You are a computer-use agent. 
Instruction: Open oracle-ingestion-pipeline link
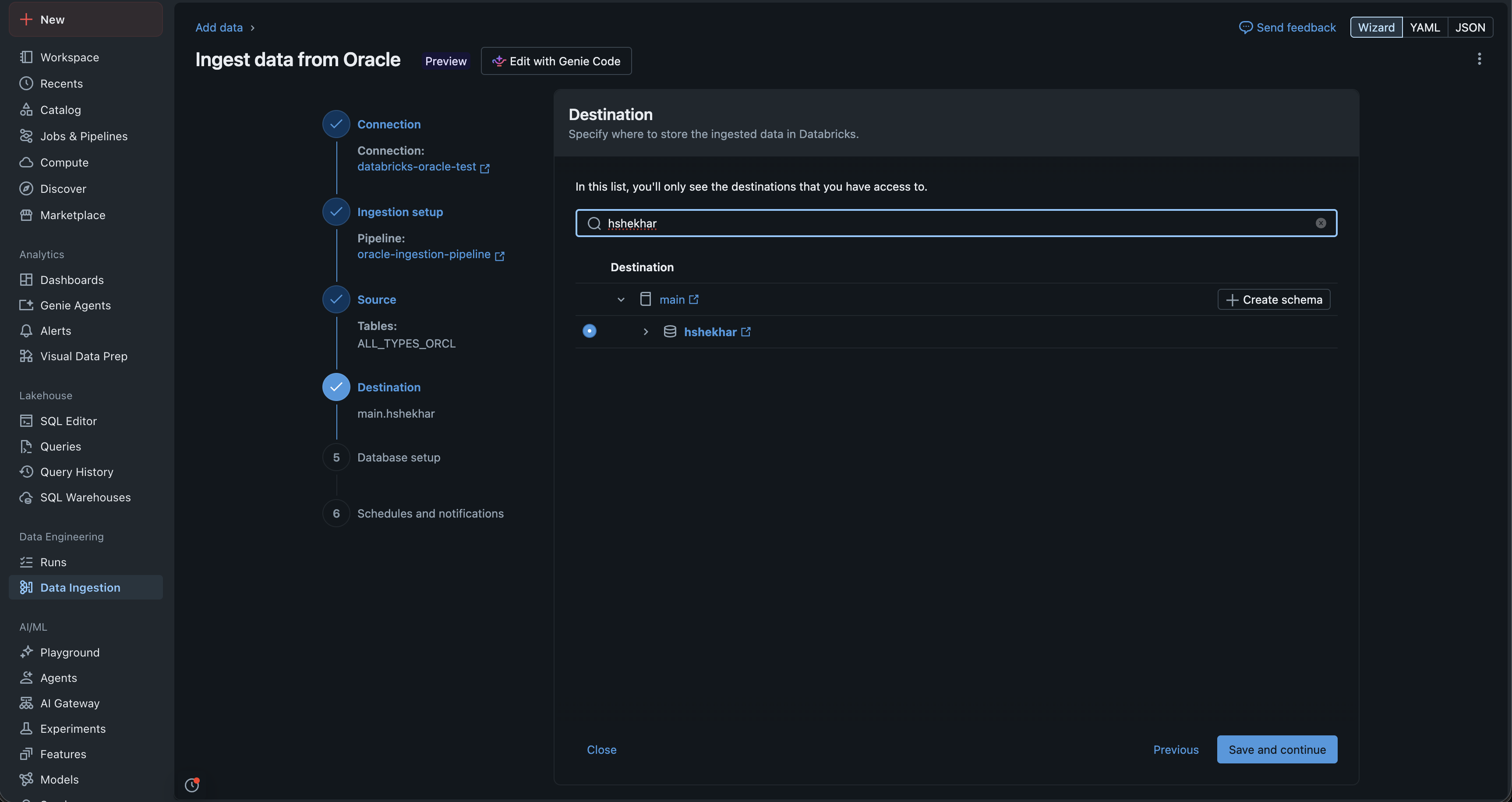pyautogui.click(x=424, y=254)
